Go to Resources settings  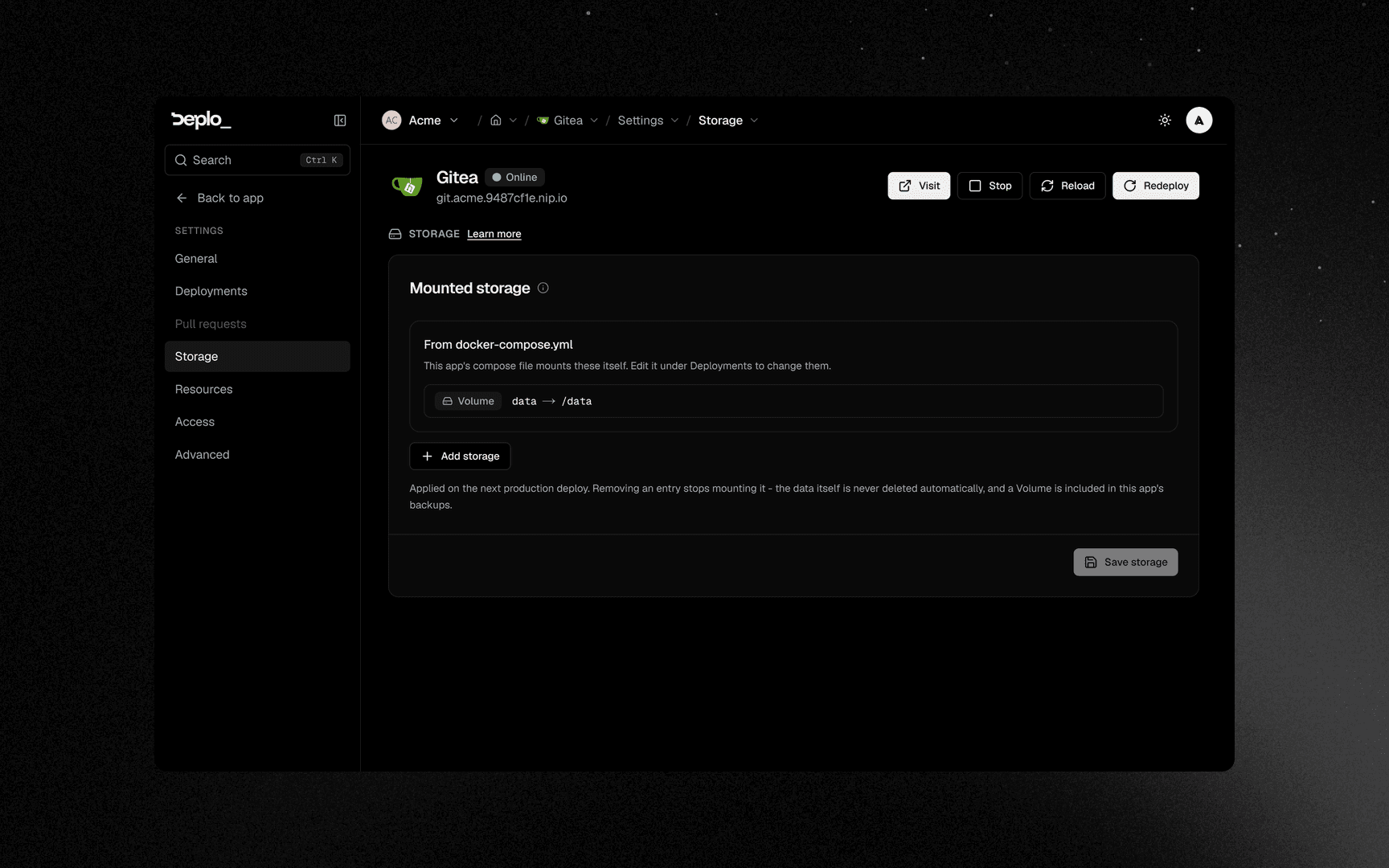tap(257, 389)
